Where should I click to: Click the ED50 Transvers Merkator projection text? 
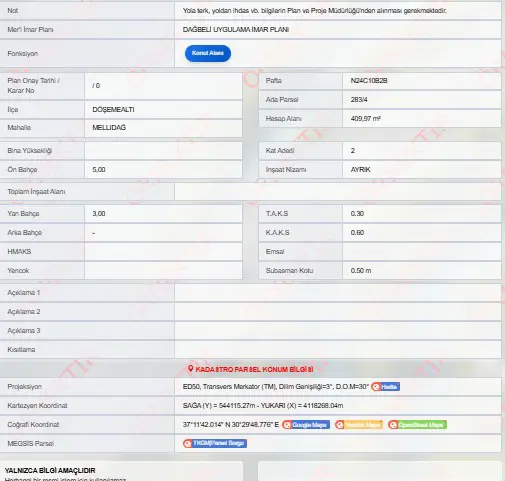pyautogui.click(x=276, y=387)
